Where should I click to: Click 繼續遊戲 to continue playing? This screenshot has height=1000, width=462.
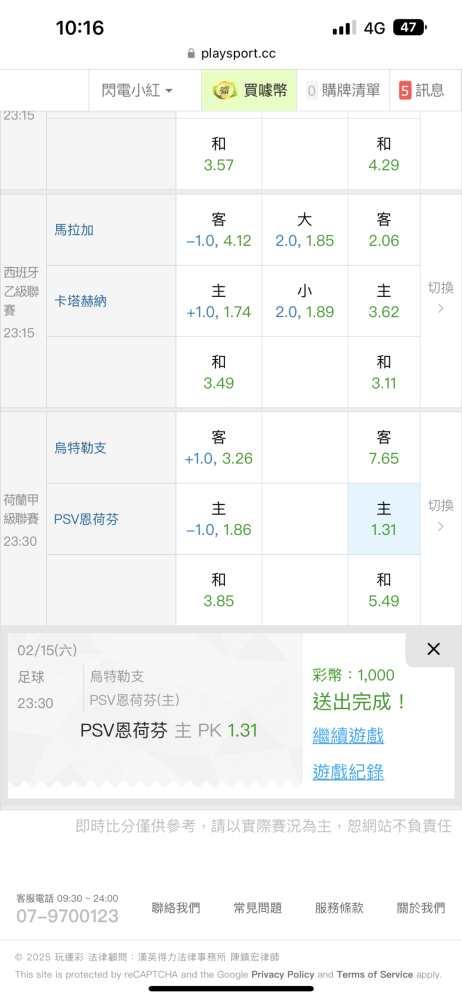[348, 736]
